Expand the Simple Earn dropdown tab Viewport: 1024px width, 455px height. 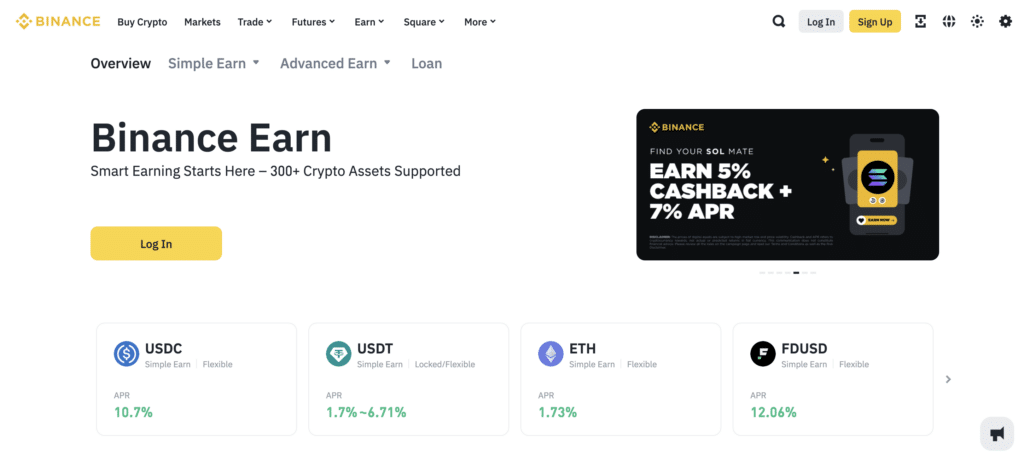click(214, 63)
